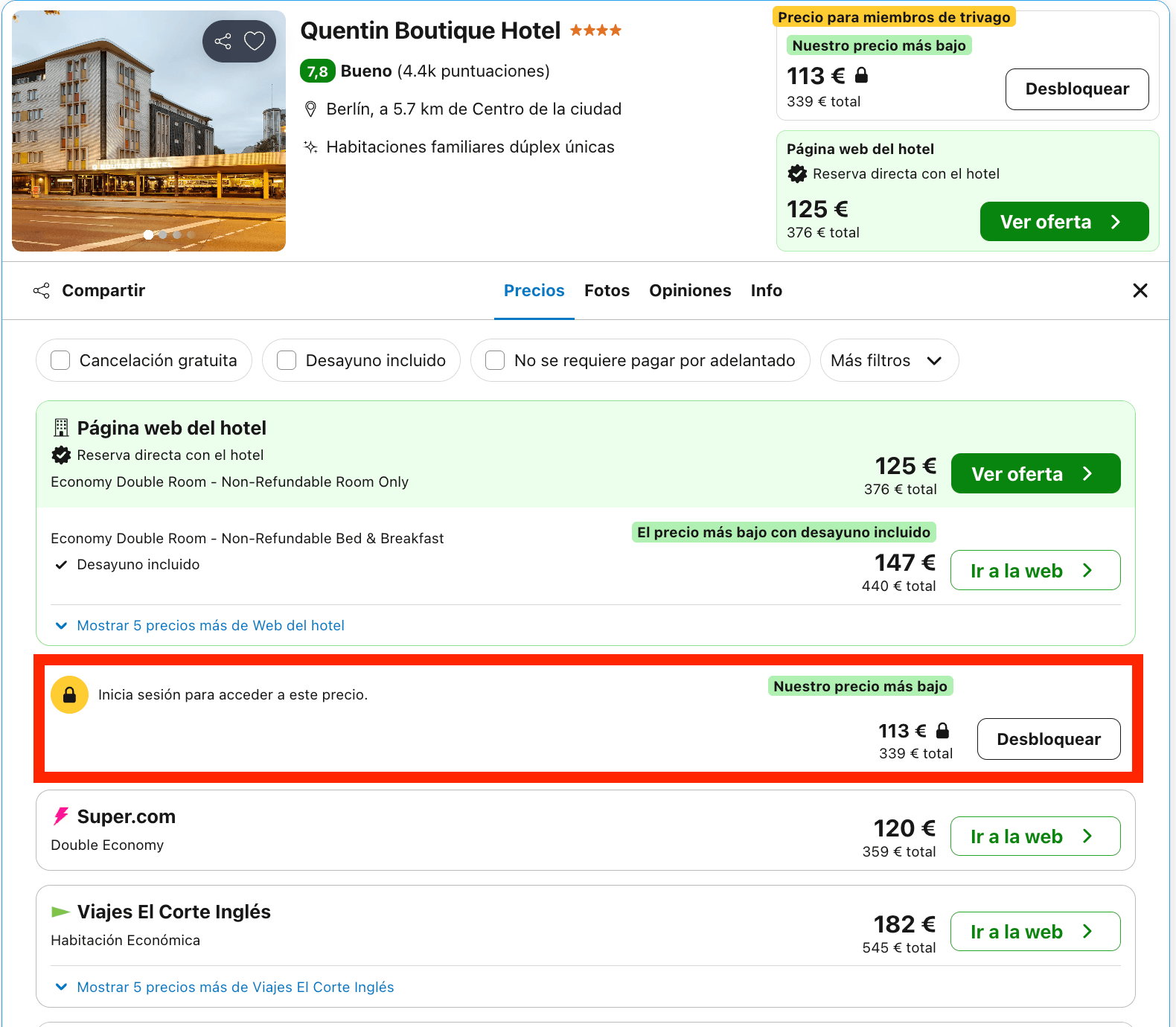Click the verified badge in top Página web card
The image size is (1176, 1027).
pyautogui.click(x=797, y=174)
